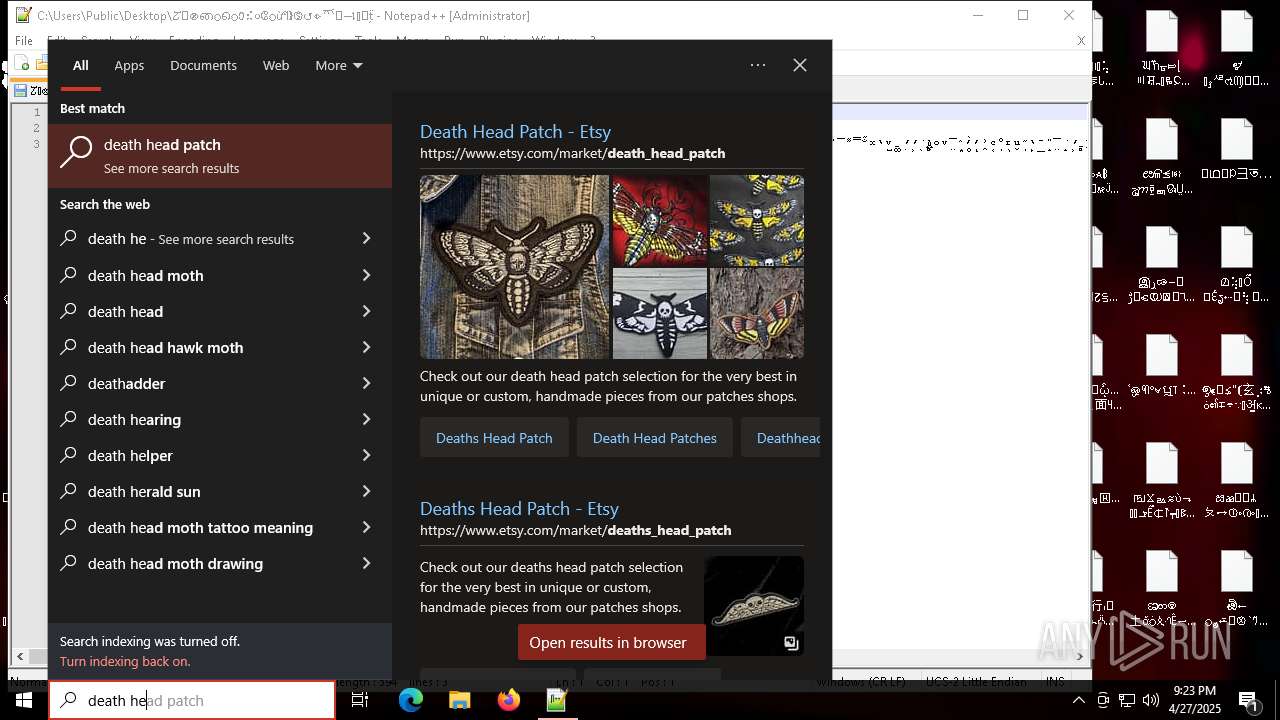Select 'death head moth tattoo meaning' suggestion

point(200,528)
